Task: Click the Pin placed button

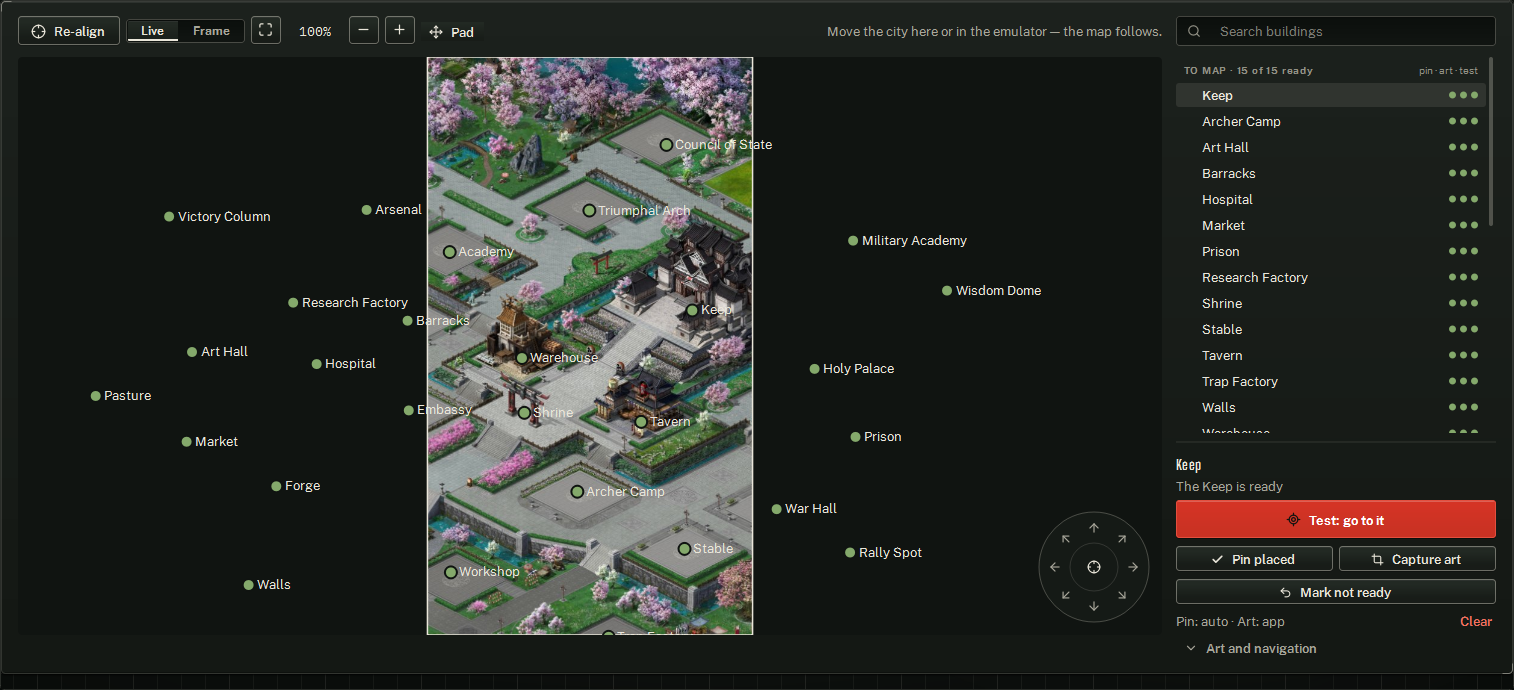Action: (1254, 559)
